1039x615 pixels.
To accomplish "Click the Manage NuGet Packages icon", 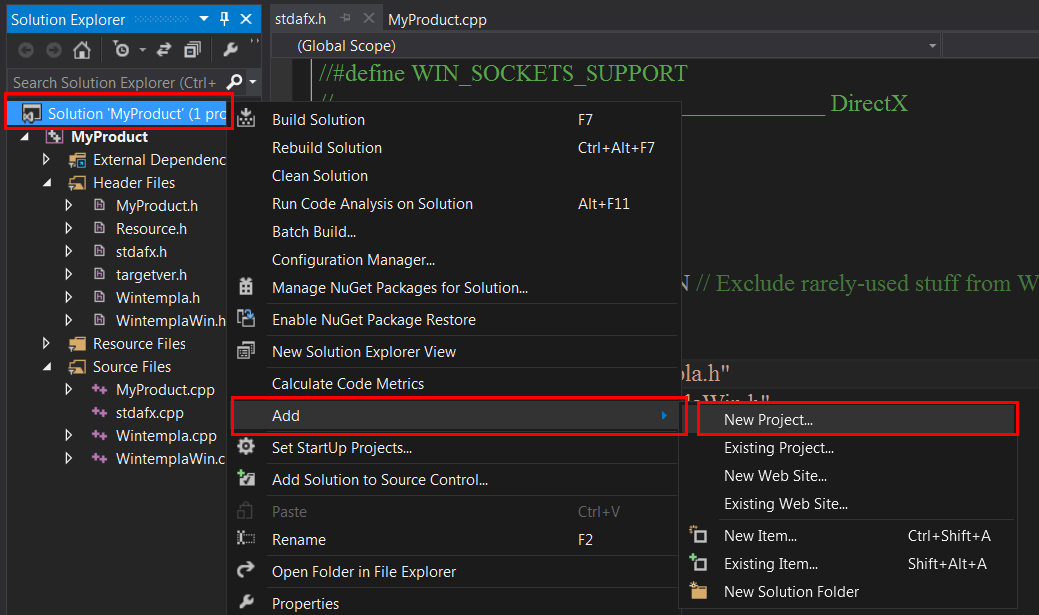I will pos(246,287).
